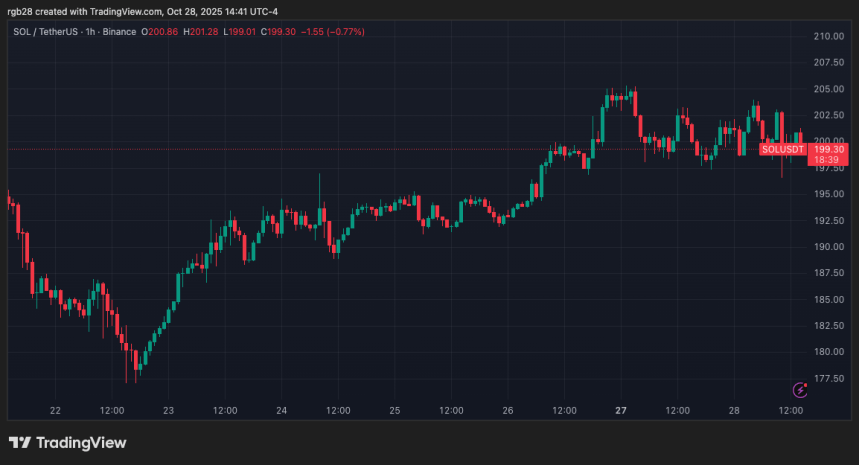Click the red SOLUSDT symbol tag
This screenshot has width=859, height=465.
click(782, 149)
